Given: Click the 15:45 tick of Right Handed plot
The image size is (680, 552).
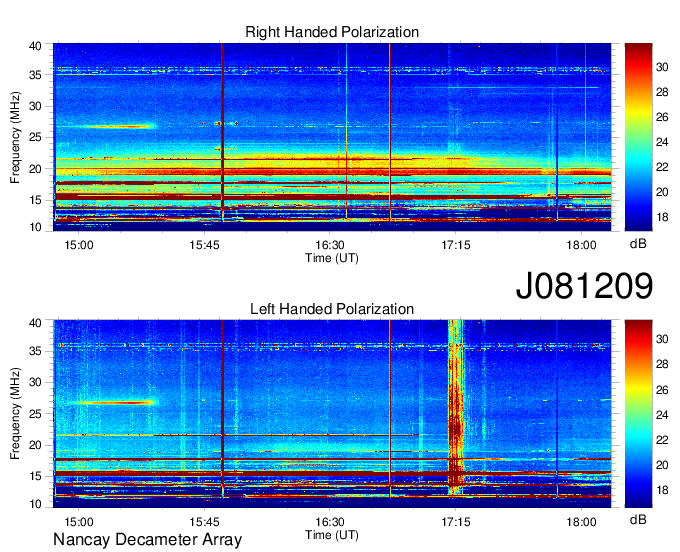Looking at the screenshot, I should point(204,245).
